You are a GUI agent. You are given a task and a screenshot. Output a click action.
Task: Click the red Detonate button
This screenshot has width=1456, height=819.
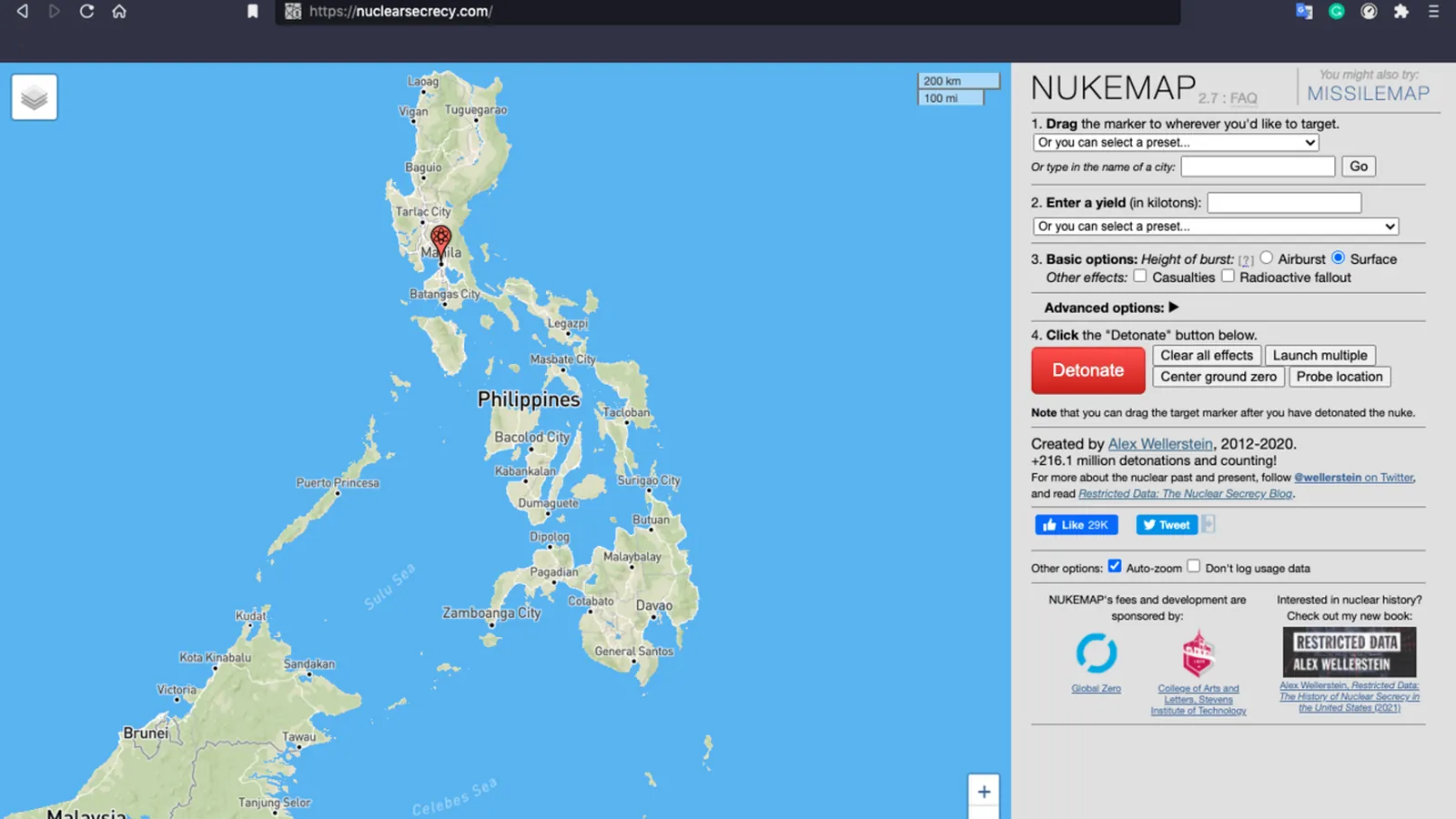pyautogui.click(x=1088, y=370)
